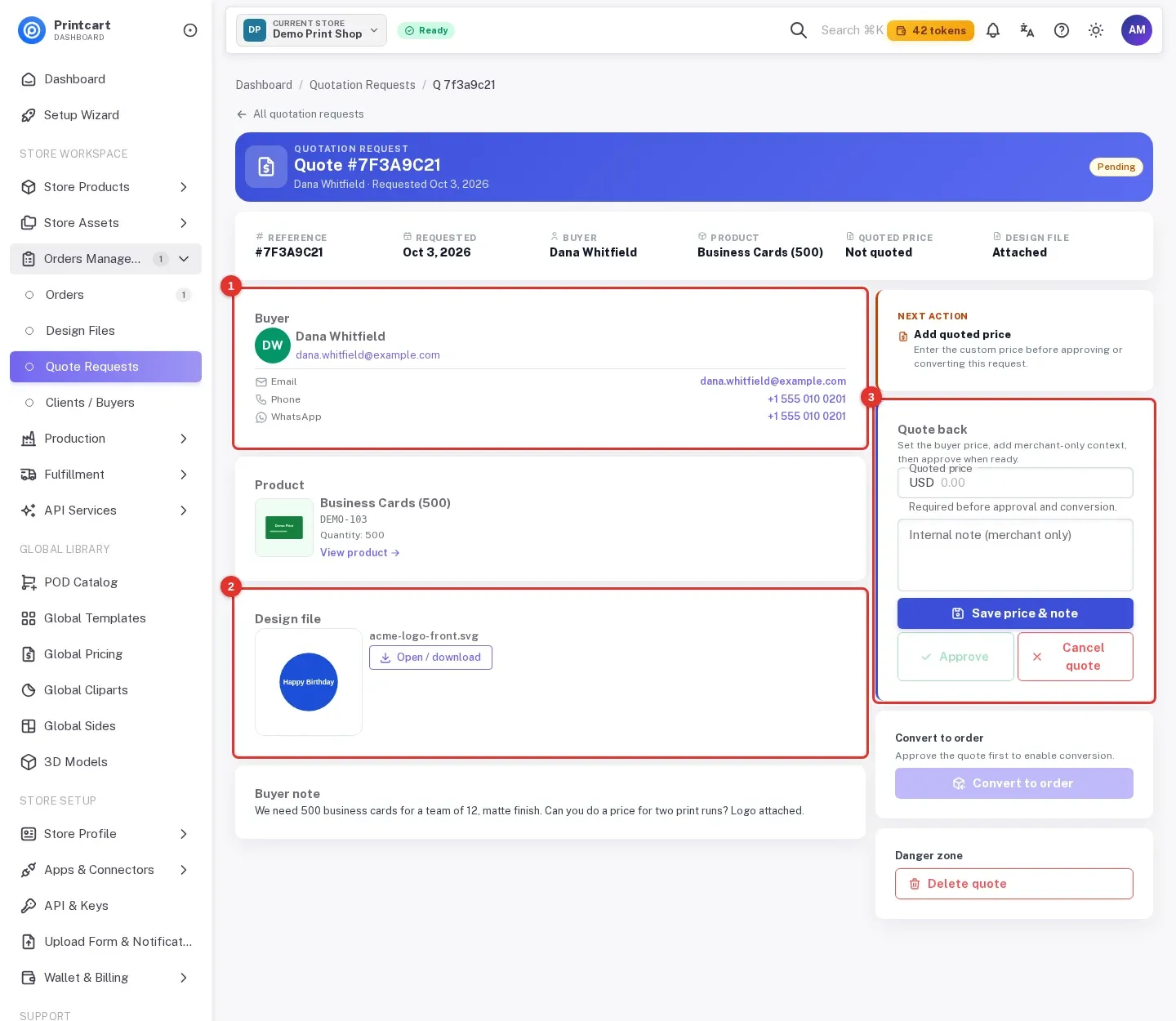The width and height of the screenshot is (1176, 1021).
Task: Open Clients / Buyers sidebar item
Action: click(105, 403)
